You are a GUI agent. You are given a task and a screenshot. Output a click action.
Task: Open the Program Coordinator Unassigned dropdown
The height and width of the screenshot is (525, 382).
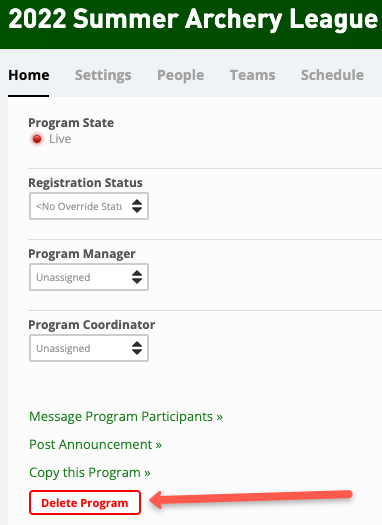coord(89,348)
